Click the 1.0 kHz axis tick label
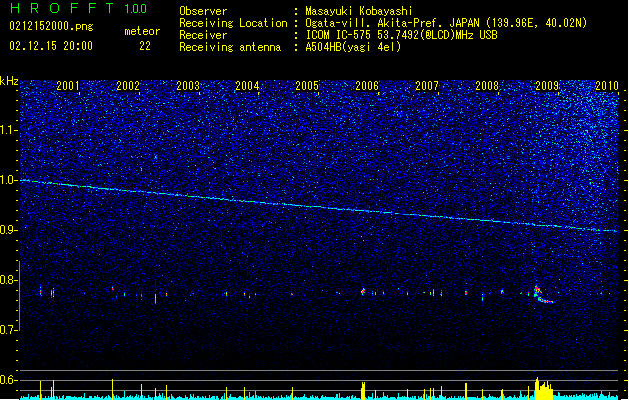629x400 pixels. [9, 180]
